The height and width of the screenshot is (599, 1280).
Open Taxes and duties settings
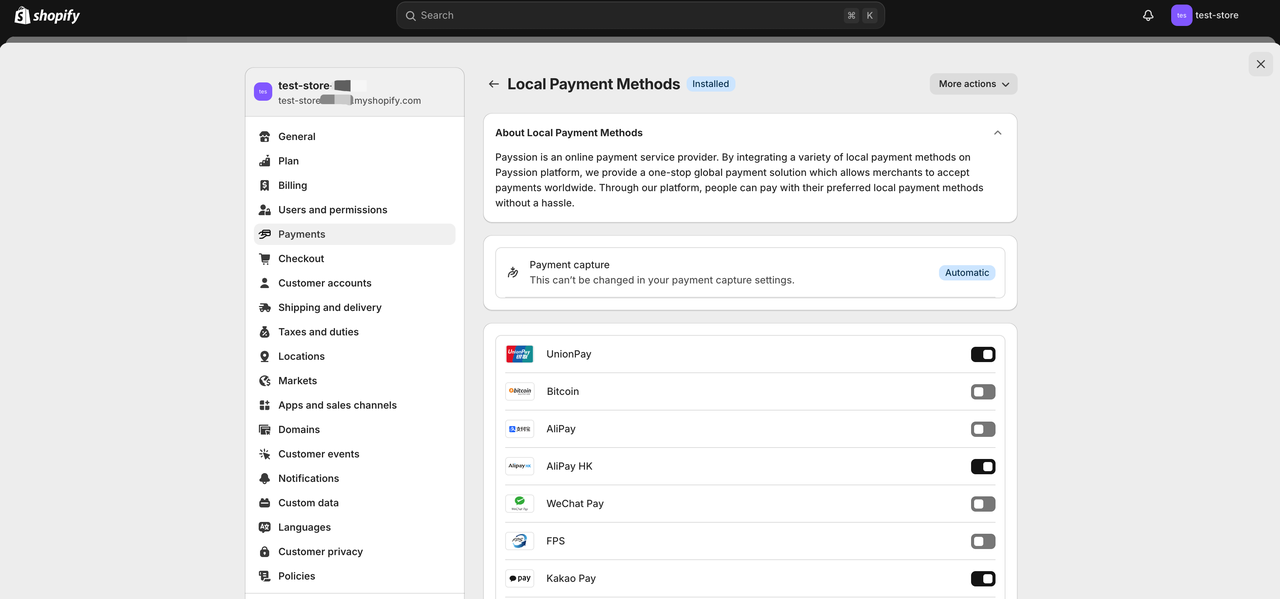coord(320,331)
